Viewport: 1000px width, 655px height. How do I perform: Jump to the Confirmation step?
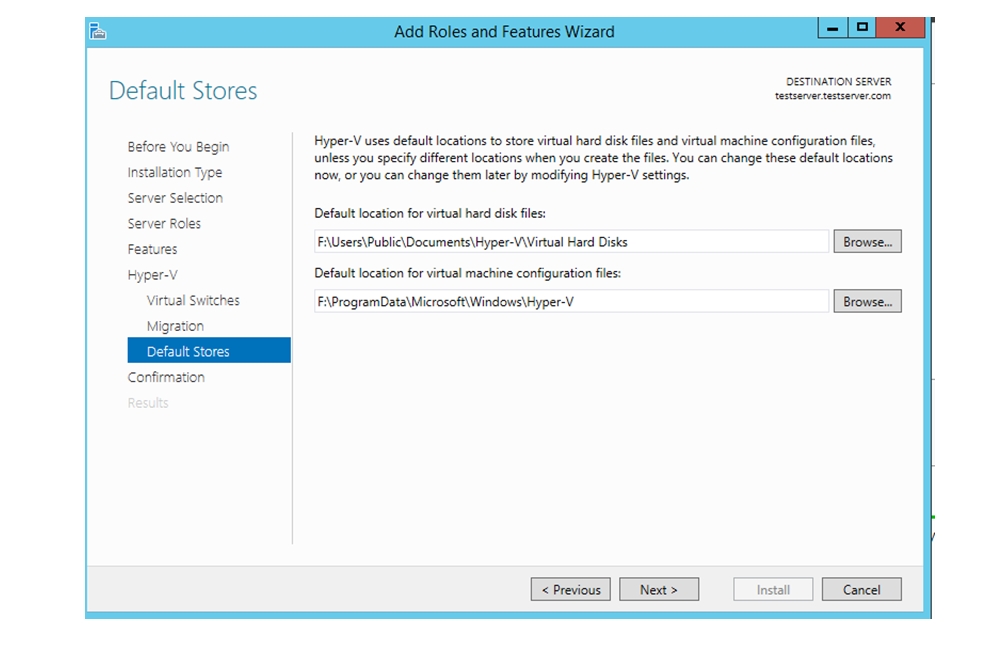(x=166, y=377)
